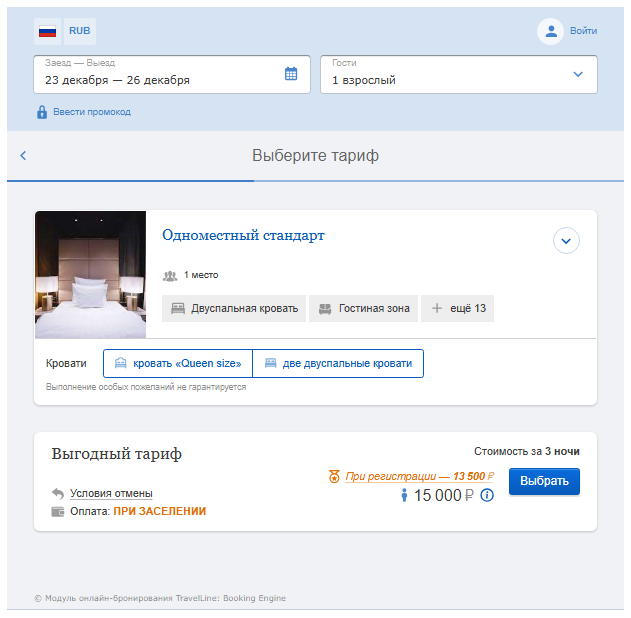Click the user profile avatar icon
631x618 pixels.
pyautogui.click(x=550, y=31)
